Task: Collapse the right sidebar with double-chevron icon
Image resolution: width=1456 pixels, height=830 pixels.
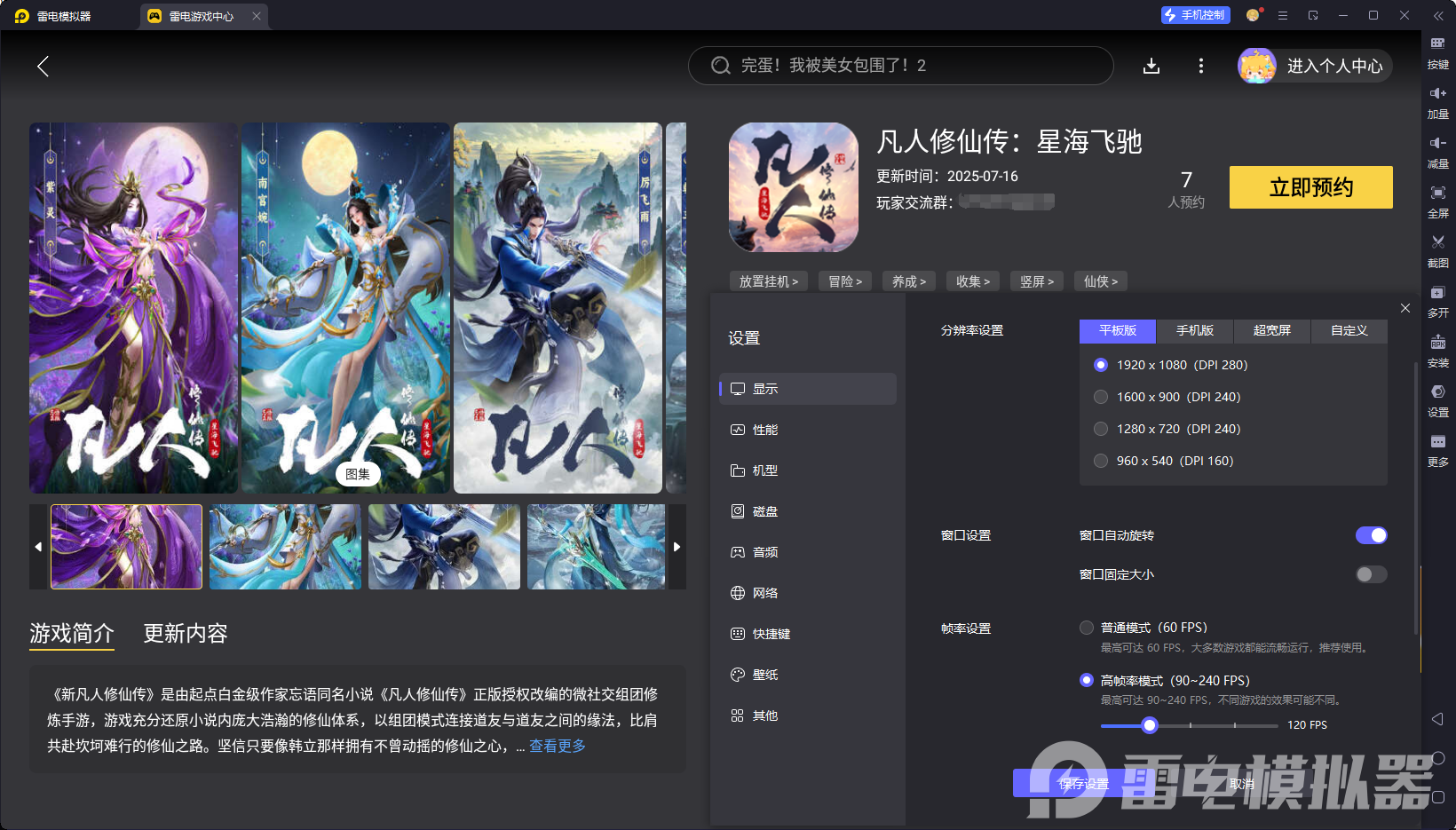Action: tap(1438, 15)
